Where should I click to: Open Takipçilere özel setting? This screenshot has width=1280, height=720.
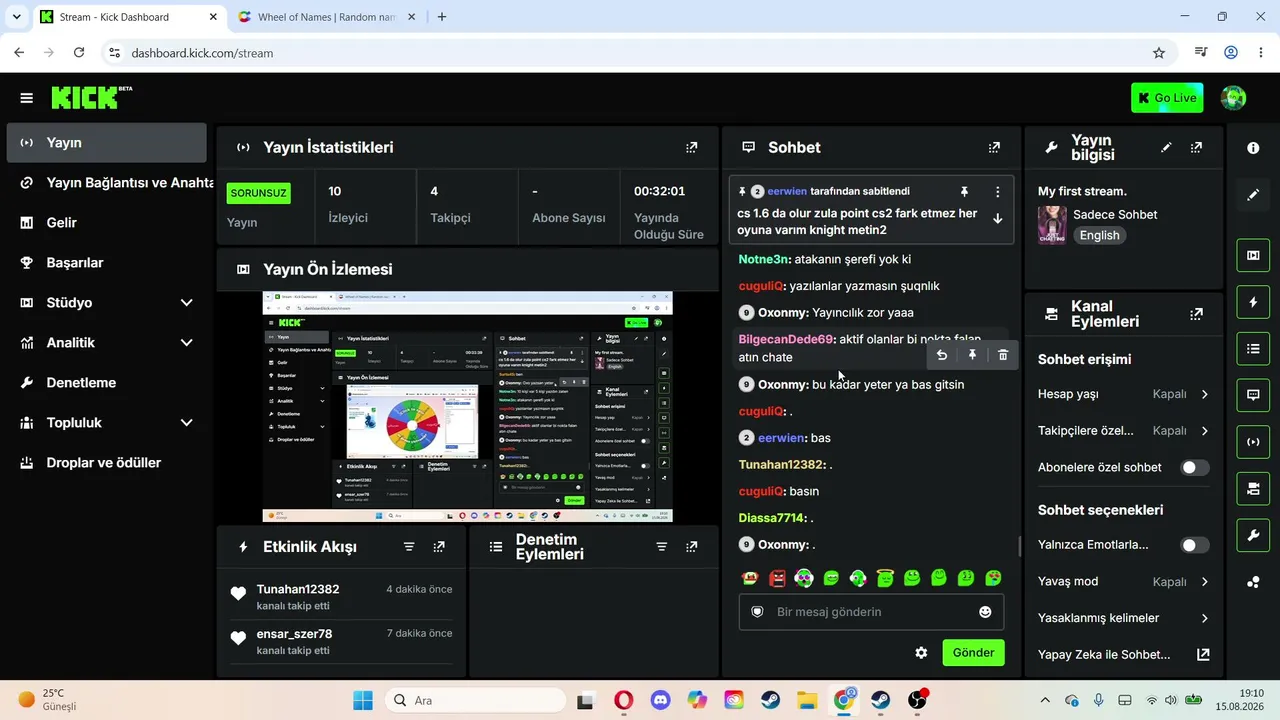click(1123, 431)
